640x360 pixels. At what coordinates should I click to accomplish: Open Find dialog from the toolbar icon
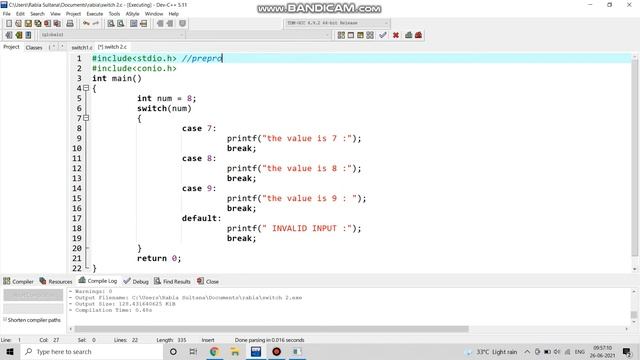pos(111,24)
